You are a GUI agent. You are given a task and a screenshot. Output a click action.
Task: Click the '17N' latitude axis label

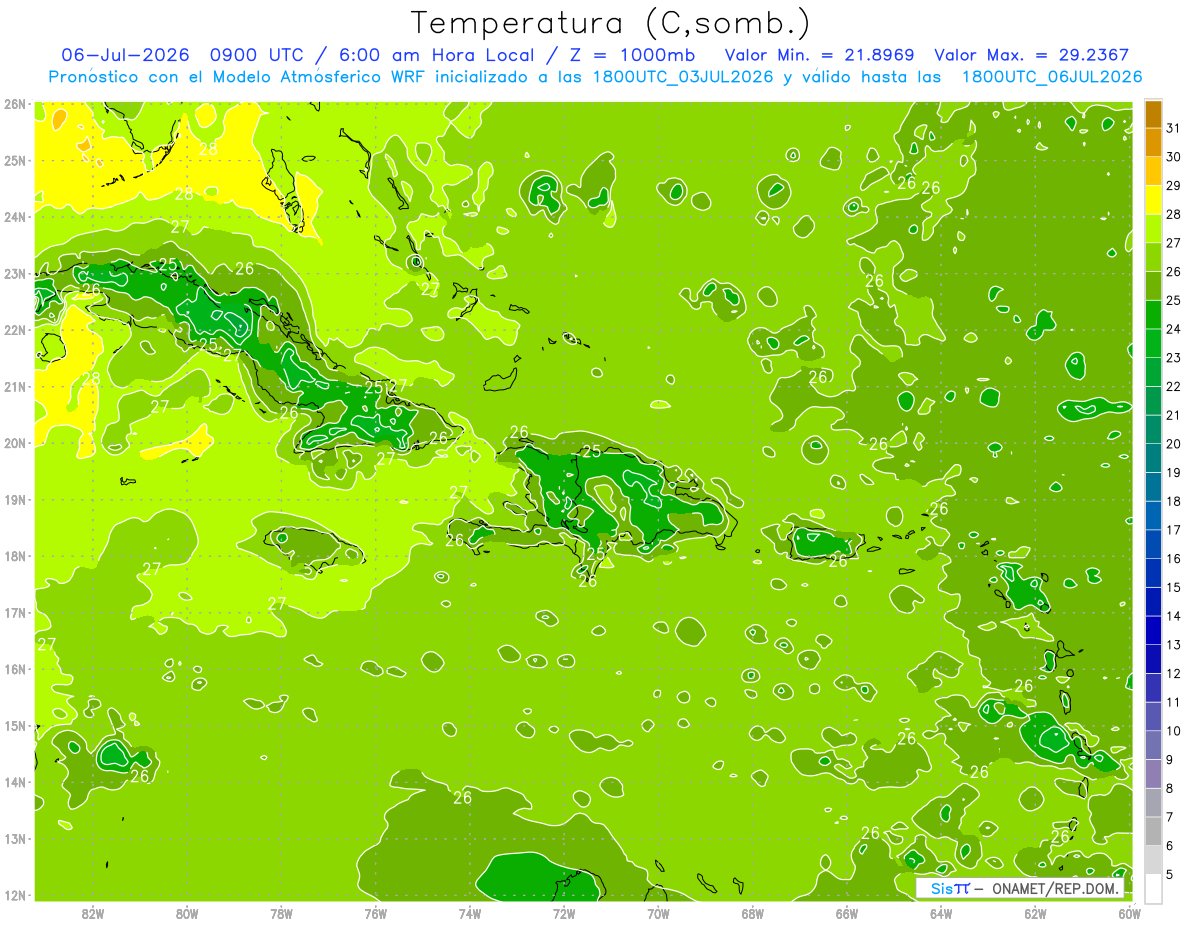[14, 613]
